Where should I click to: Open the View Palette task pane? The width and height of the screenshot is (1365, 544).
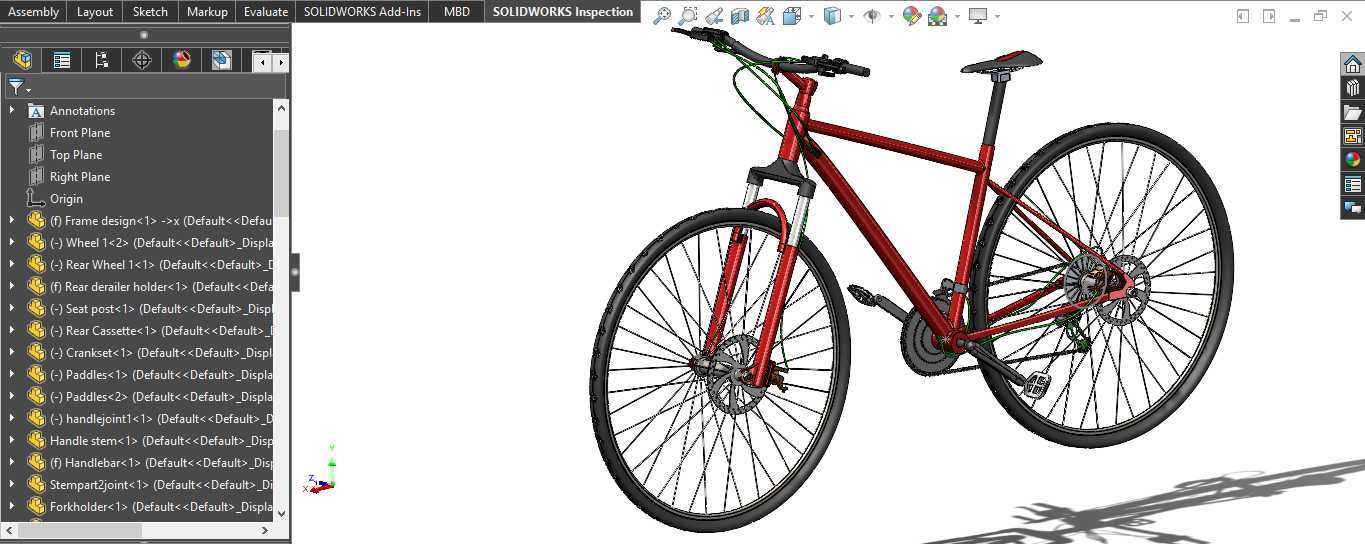1352,136
